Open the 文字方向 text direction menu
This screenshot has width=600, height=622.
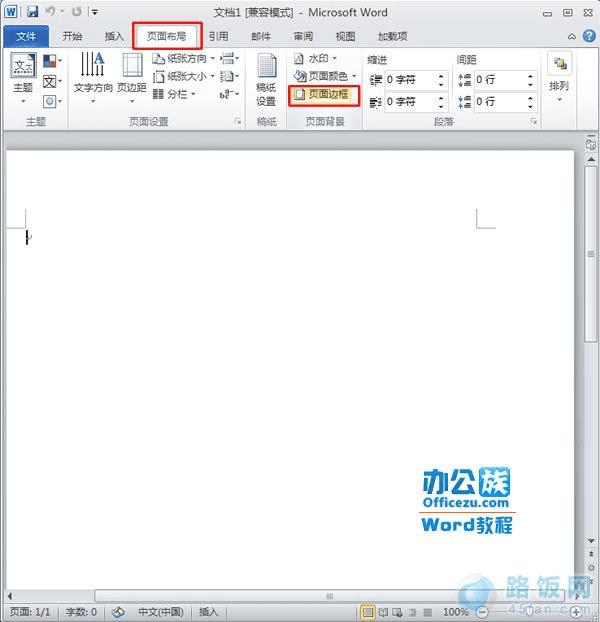click(93, 78)
